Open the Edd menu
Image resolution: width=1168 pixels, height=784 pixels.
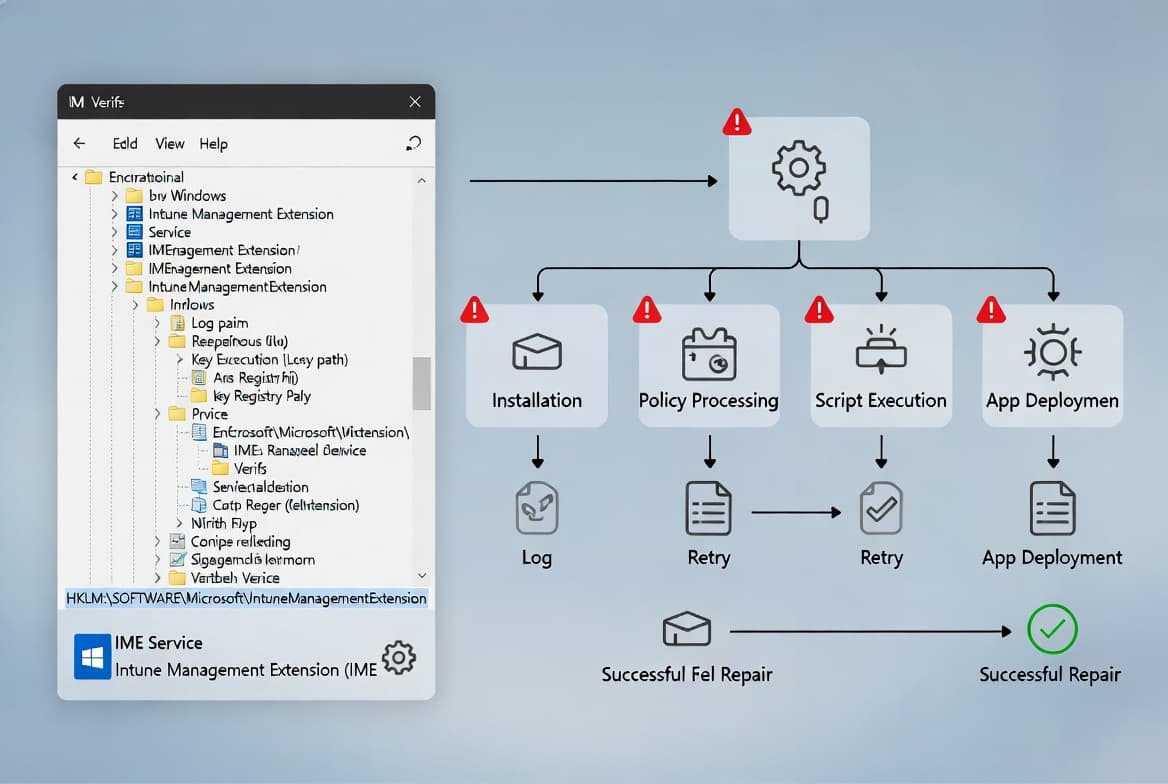coord(124,144)
